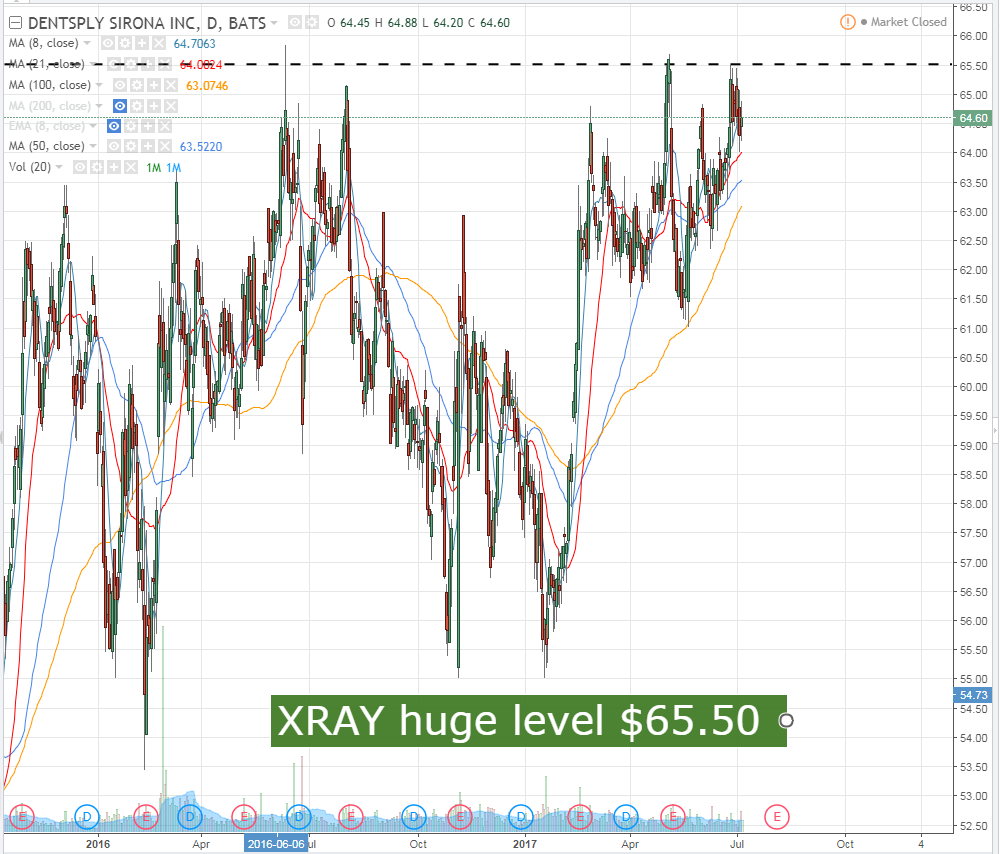Open dropdown arrow next to MA (50, close)
Screen dimensions: 1000x854
click(93, 146)
